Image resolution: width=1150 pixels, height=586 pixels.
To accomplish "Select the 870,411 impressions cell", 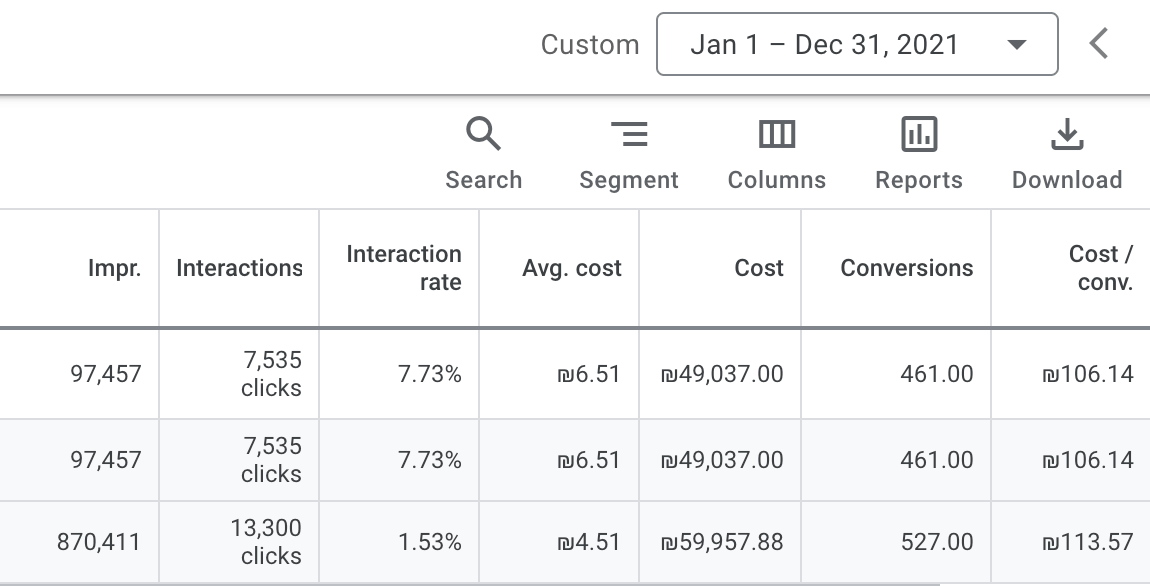I will pos(99,542).
